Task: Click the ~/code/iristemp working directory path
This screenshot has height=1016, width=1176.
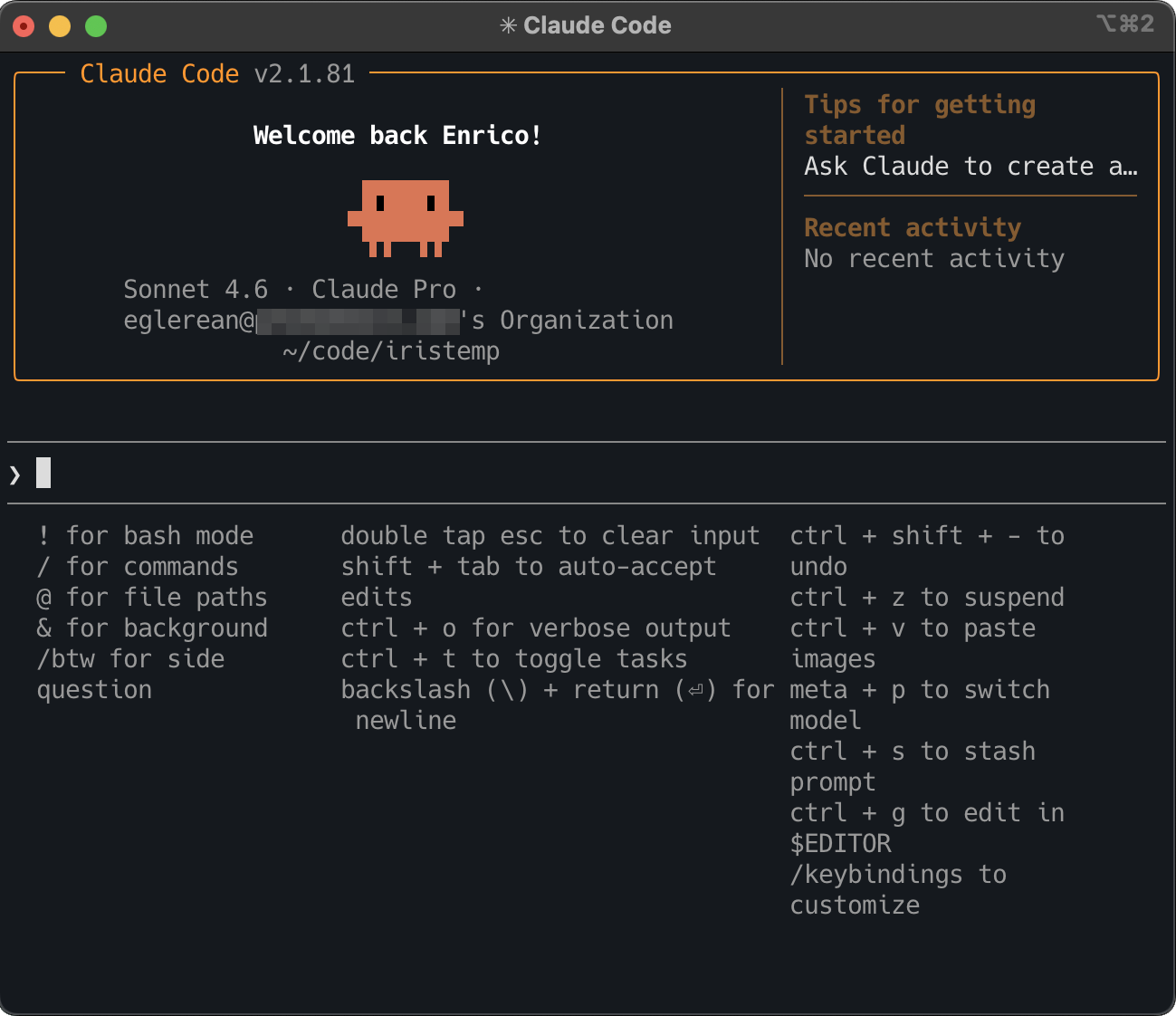Action: point(391,351)
